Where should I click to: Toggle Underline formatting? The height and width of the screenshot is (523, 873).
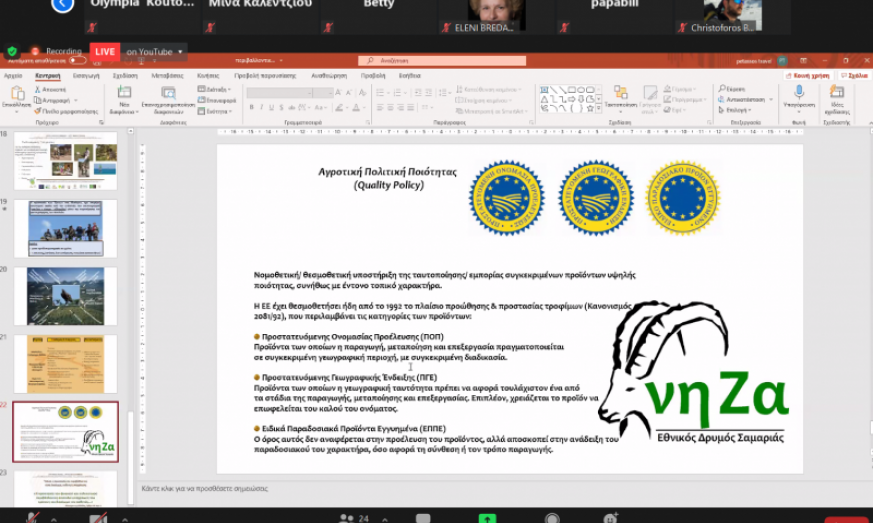[271, 107]
